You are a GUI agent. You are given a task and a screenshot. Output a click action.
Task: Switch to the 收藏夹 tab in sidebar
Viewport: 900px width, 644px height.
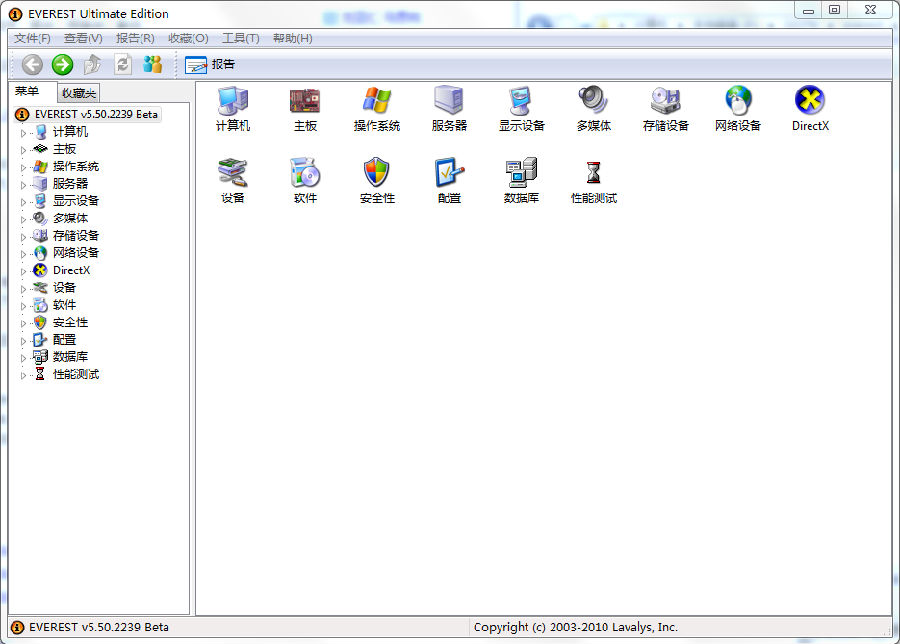point(79,93)
